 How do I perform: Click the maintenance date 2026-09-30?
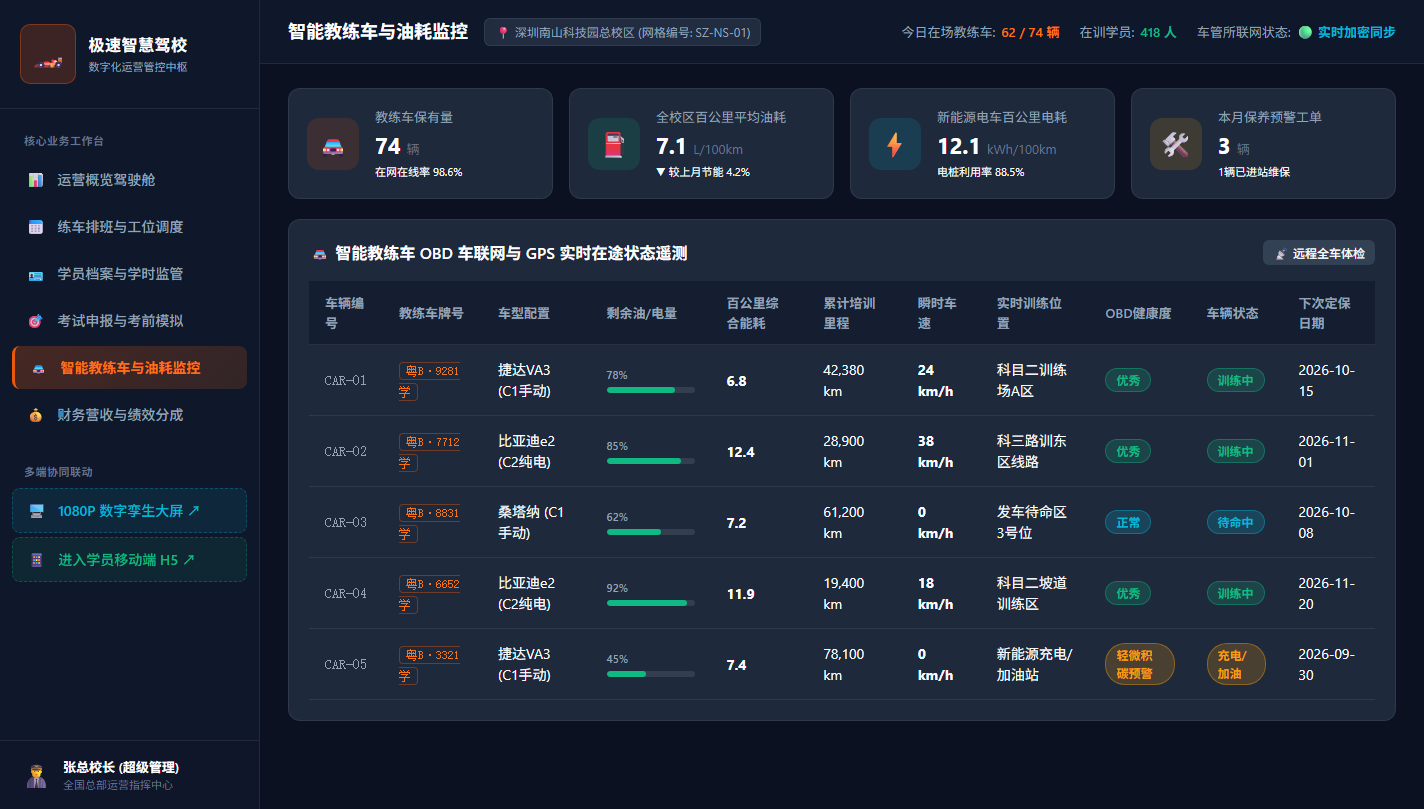tap(1327, 664)
